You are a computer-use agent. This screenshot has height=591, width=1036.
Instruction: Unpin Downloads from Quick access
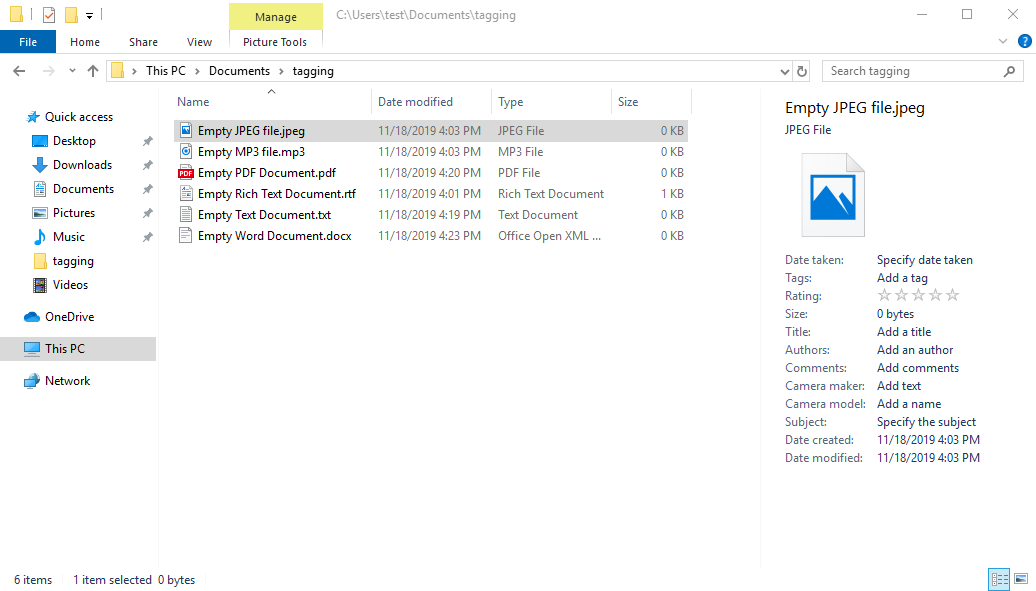pyautogui.click(x=147, y=164)
